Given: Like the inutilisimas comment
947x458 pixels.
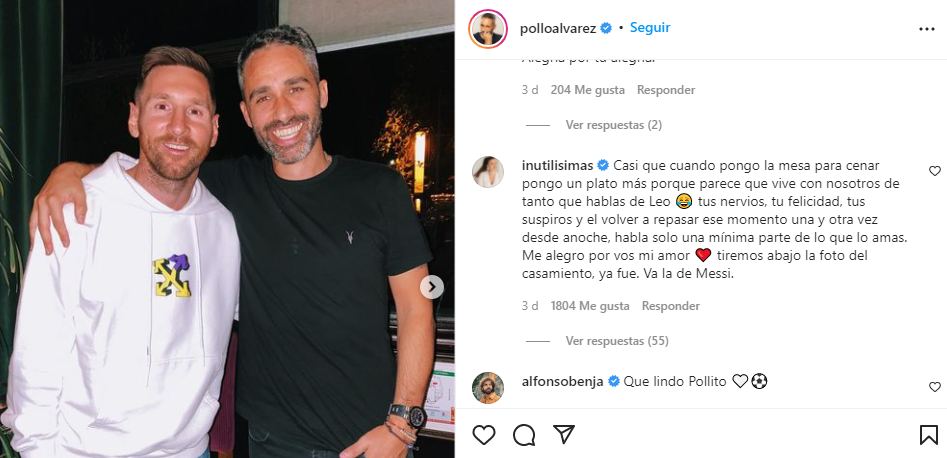Looking at the screenshot, I should click(934, 171).
